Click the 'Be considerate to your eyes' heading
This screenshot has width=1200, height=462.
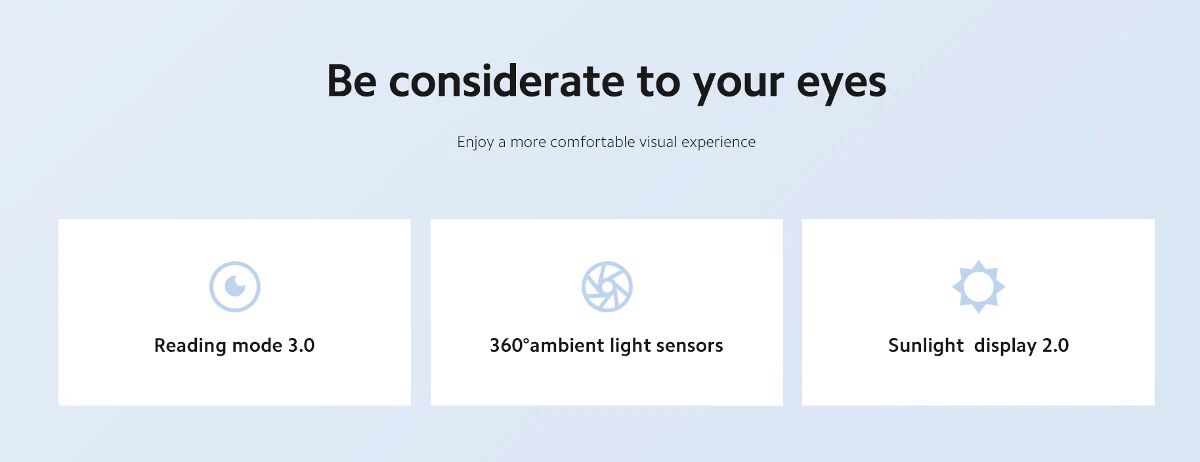607,81
